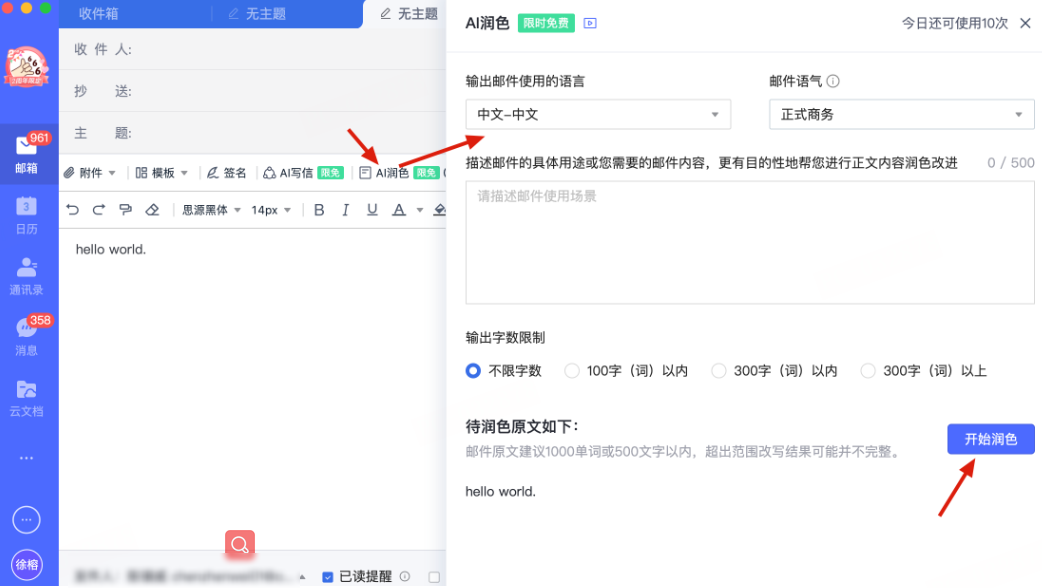The width and height of the screenshot is (1042, 588).
Task: Redo the edit in editor toolbar
Action: click(99, 210)
